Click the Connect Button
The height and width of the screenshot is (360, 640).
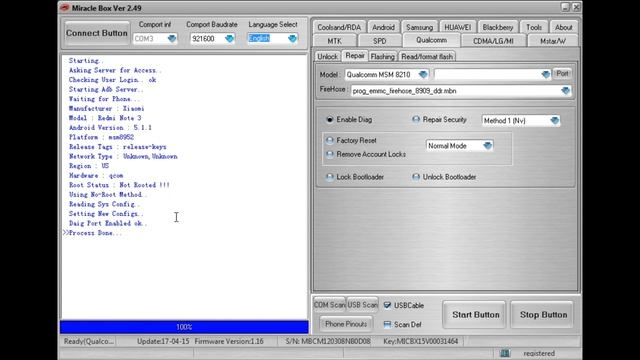97,33
